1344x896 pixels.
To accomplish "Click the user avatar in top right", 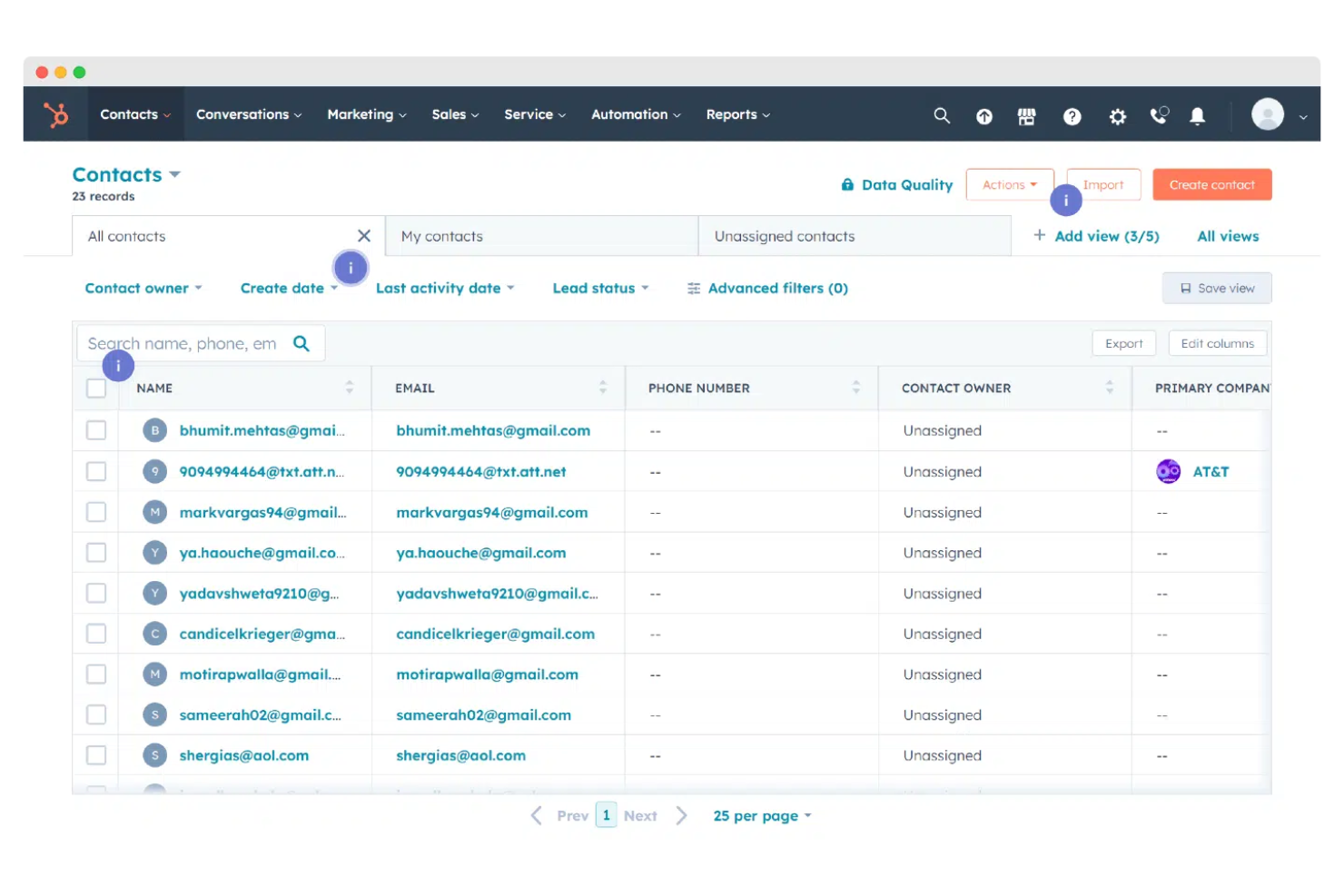I will (x=1268, y=114).
